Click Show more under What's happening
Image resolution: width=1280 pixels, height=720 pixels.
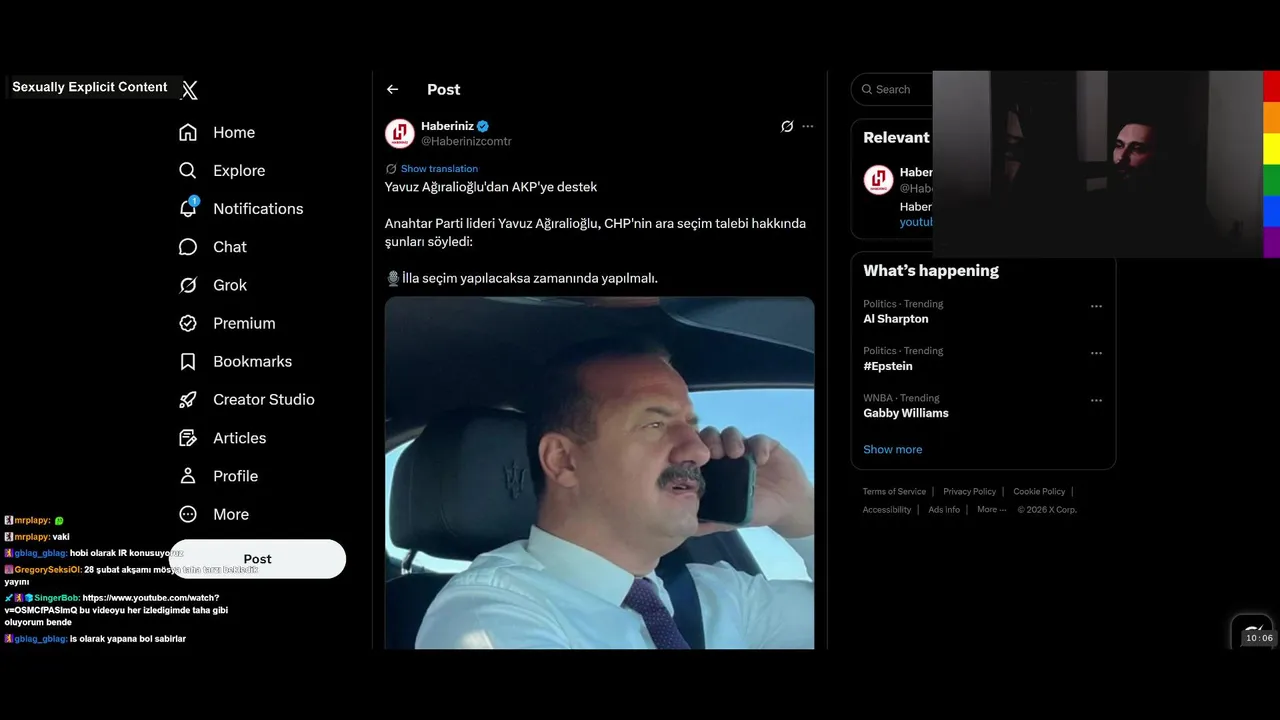click(893, 449)
